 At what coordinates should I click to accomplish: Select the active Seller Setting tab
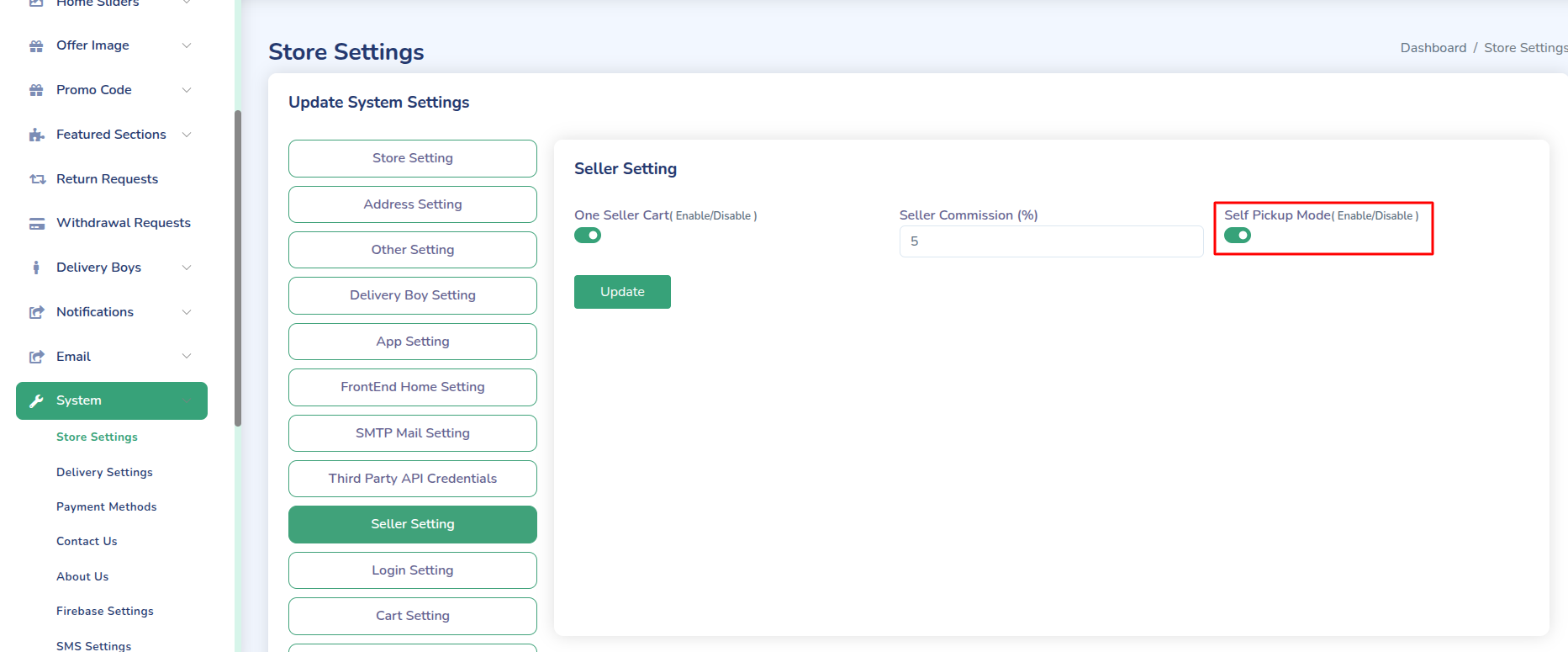(x=413, y=524)
